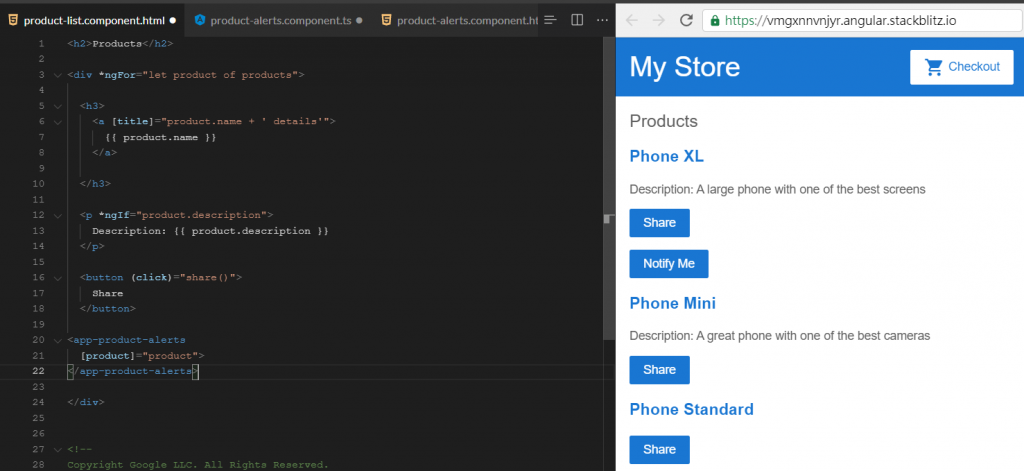Viewport: 1024px width, 471px height.
Task: Click the shopping cart icon
Action: (x=934, y=67)
